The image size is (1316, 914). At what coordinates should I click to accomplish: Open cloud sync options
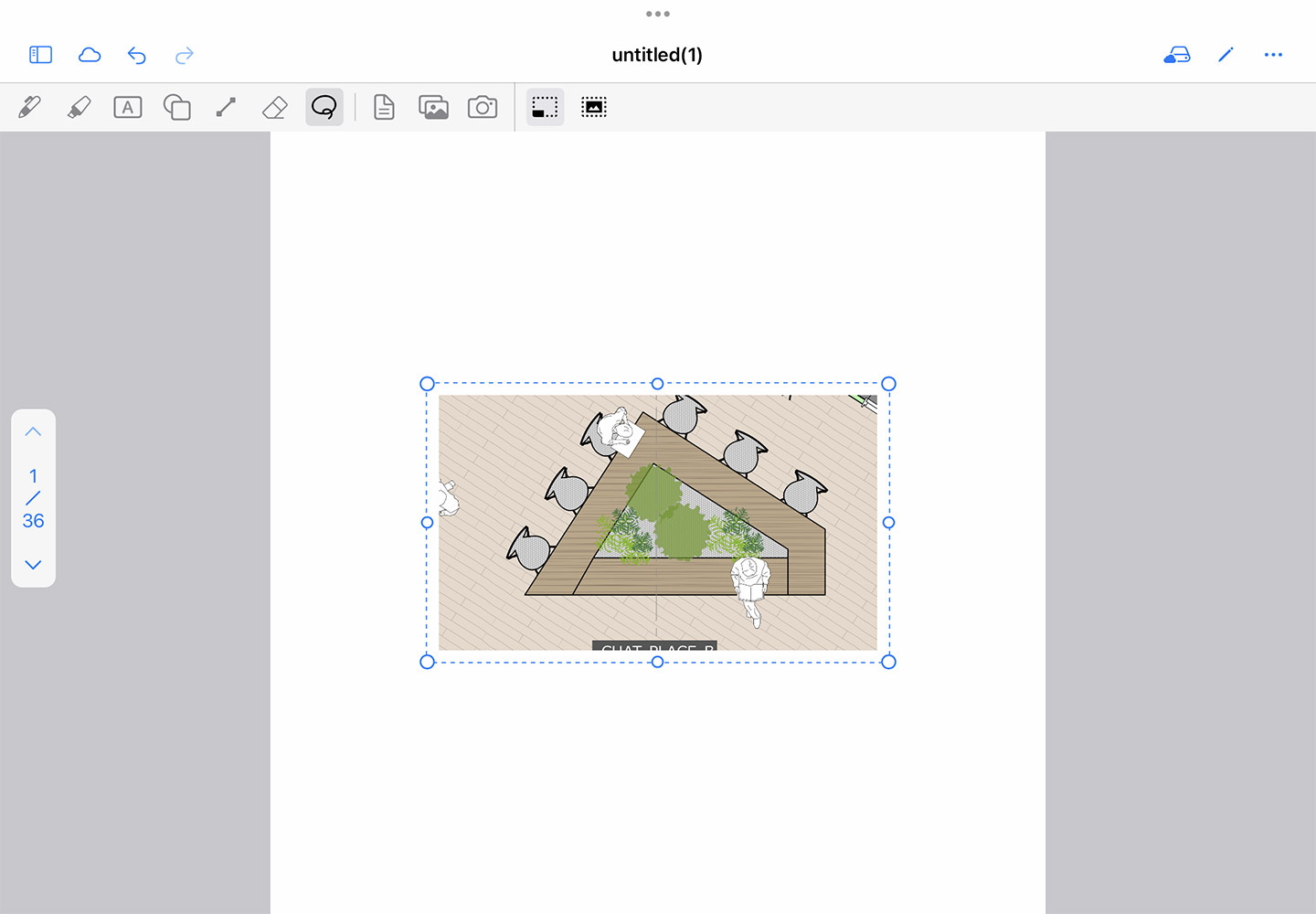coord(90,55)
